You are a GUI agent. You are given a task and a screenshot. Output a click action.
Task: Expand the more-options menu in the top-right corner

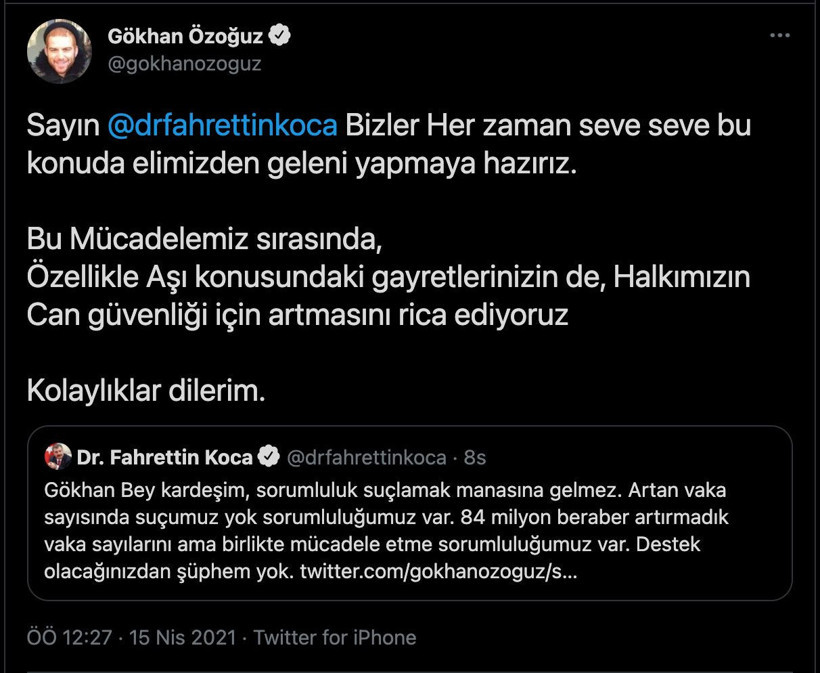pyautogui.click(x=777, y=33)
